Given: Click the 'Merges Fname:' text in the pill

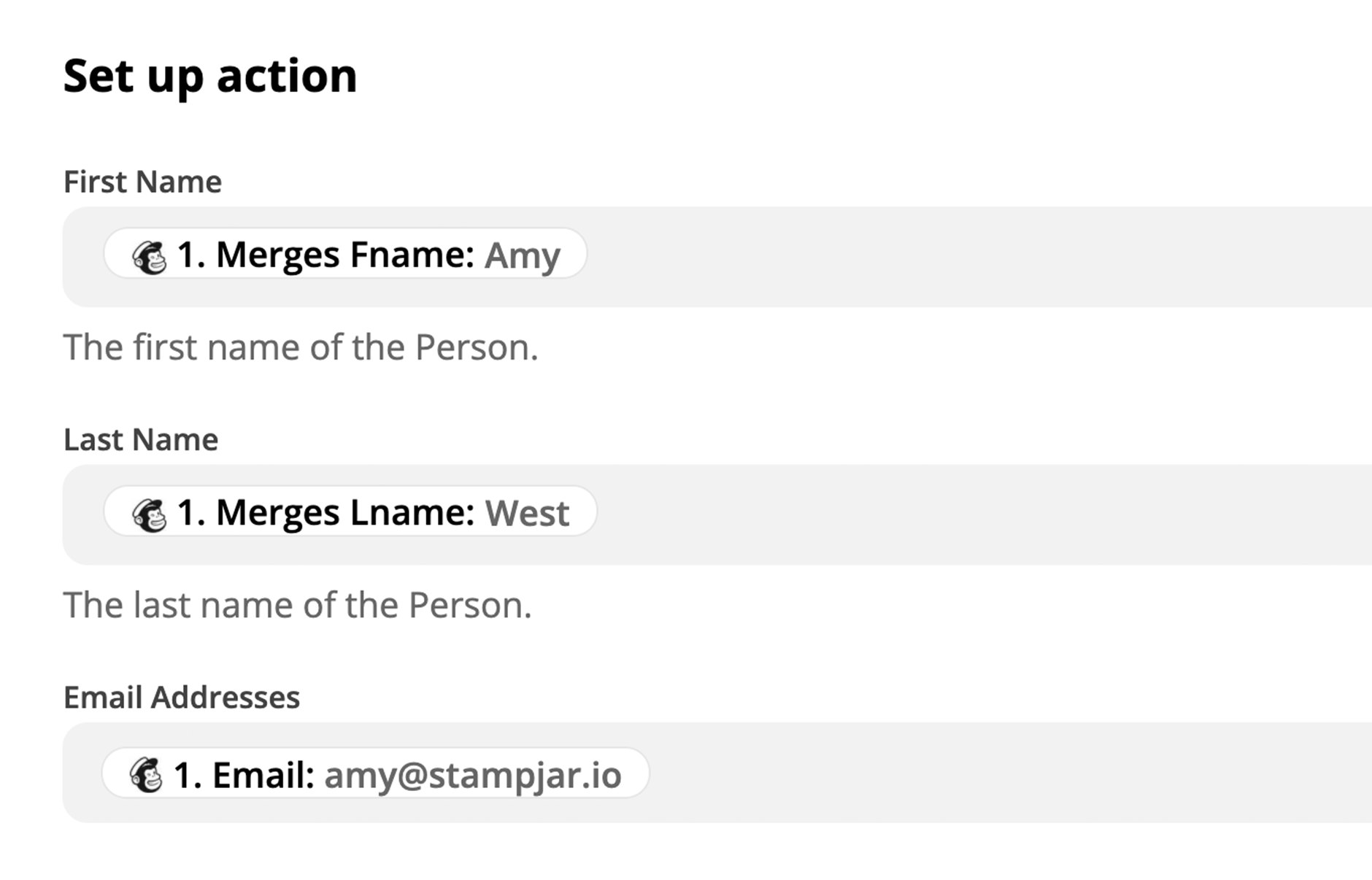Looking at the screenshot, I should coord(345,255).
